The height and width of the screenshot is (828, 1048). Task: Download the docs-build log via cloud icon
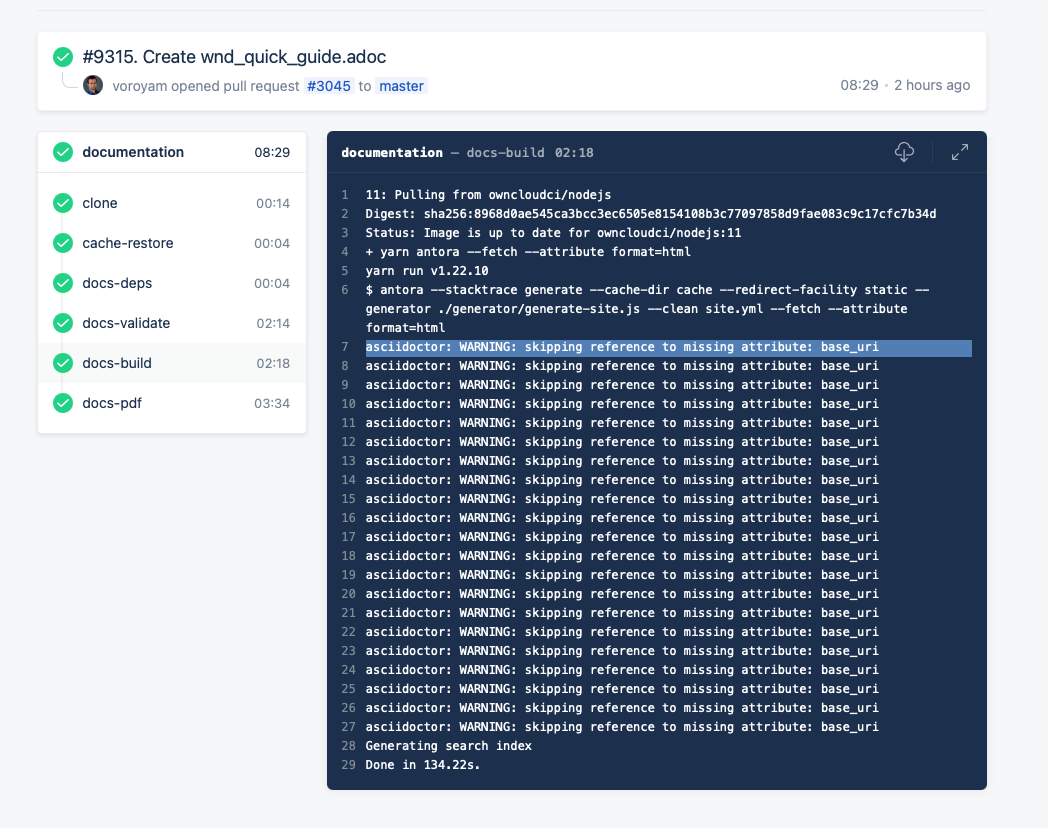click(905, 152)
